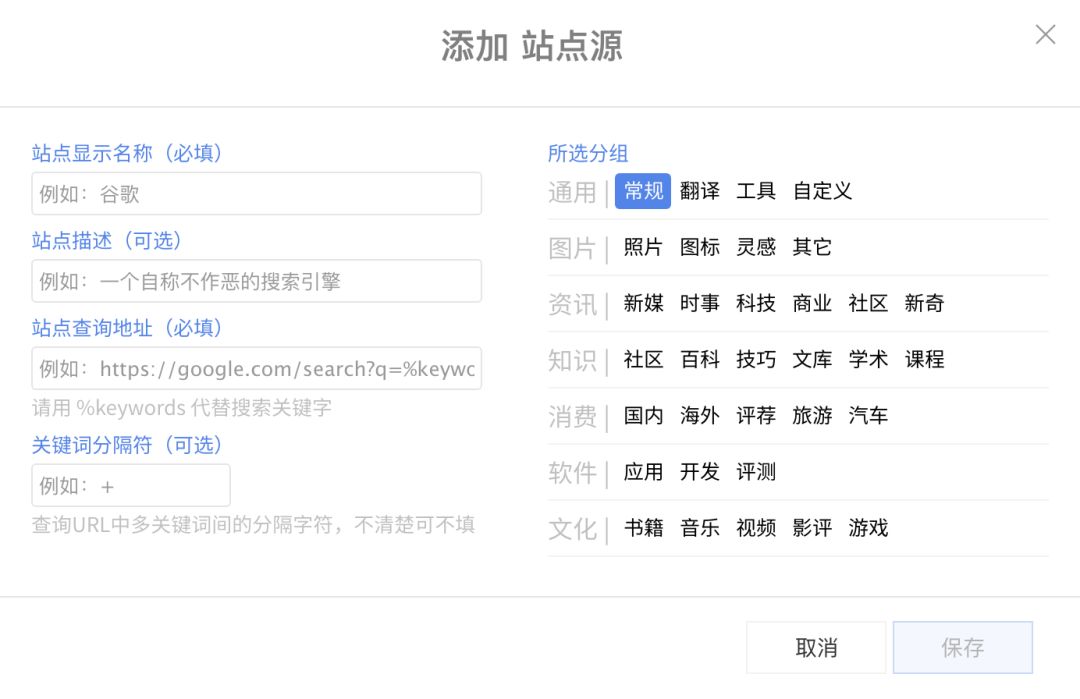The image size is (1080, 699).
Task: Click the 知识 category label
Action: (x=572, y=360)
